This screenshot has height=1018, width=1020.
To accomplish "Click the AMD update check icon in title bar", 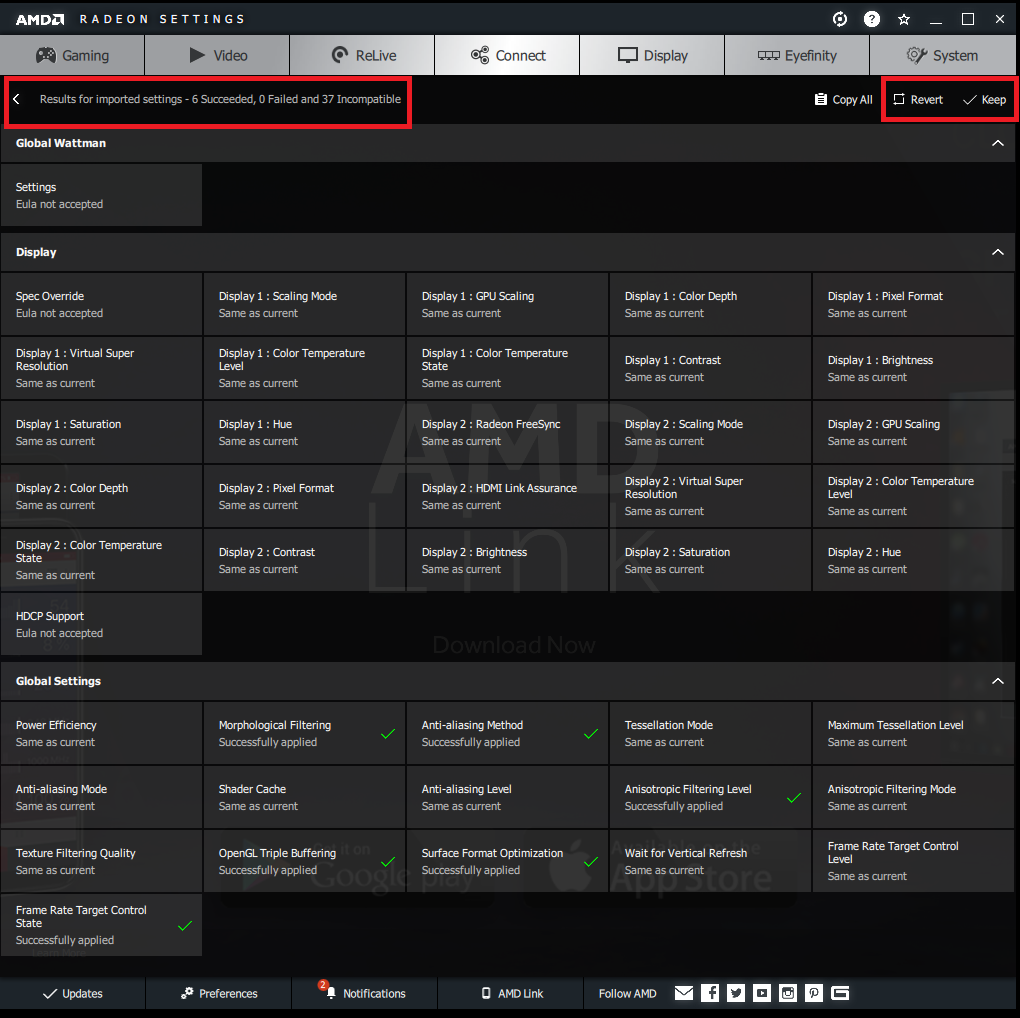I will tap(840, 20).
